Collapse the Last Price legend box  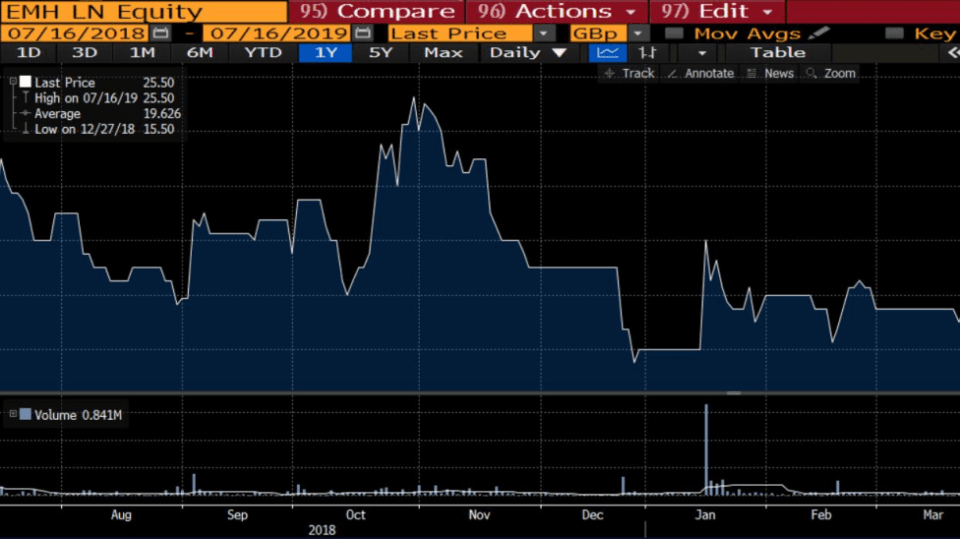[13, 81]
